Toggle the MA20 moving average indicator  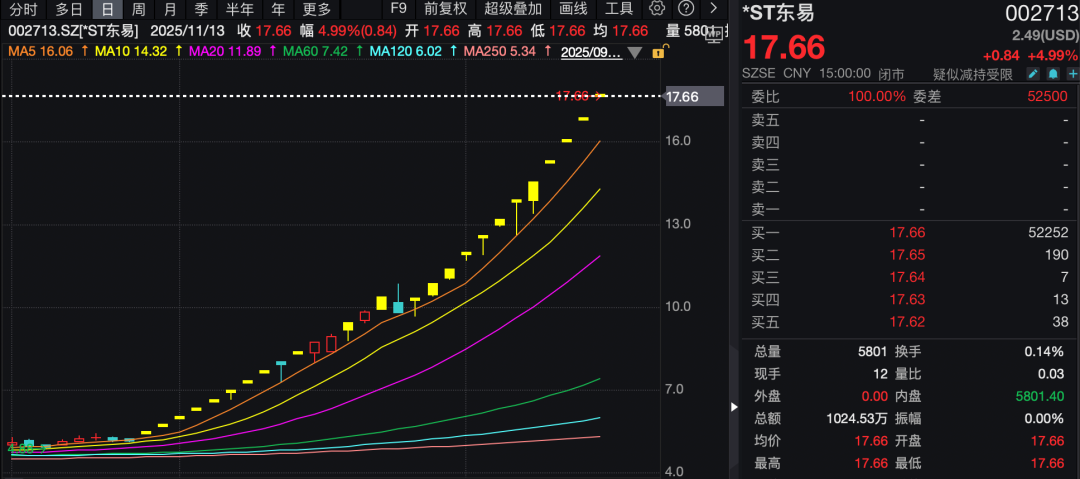pos(229,51)
